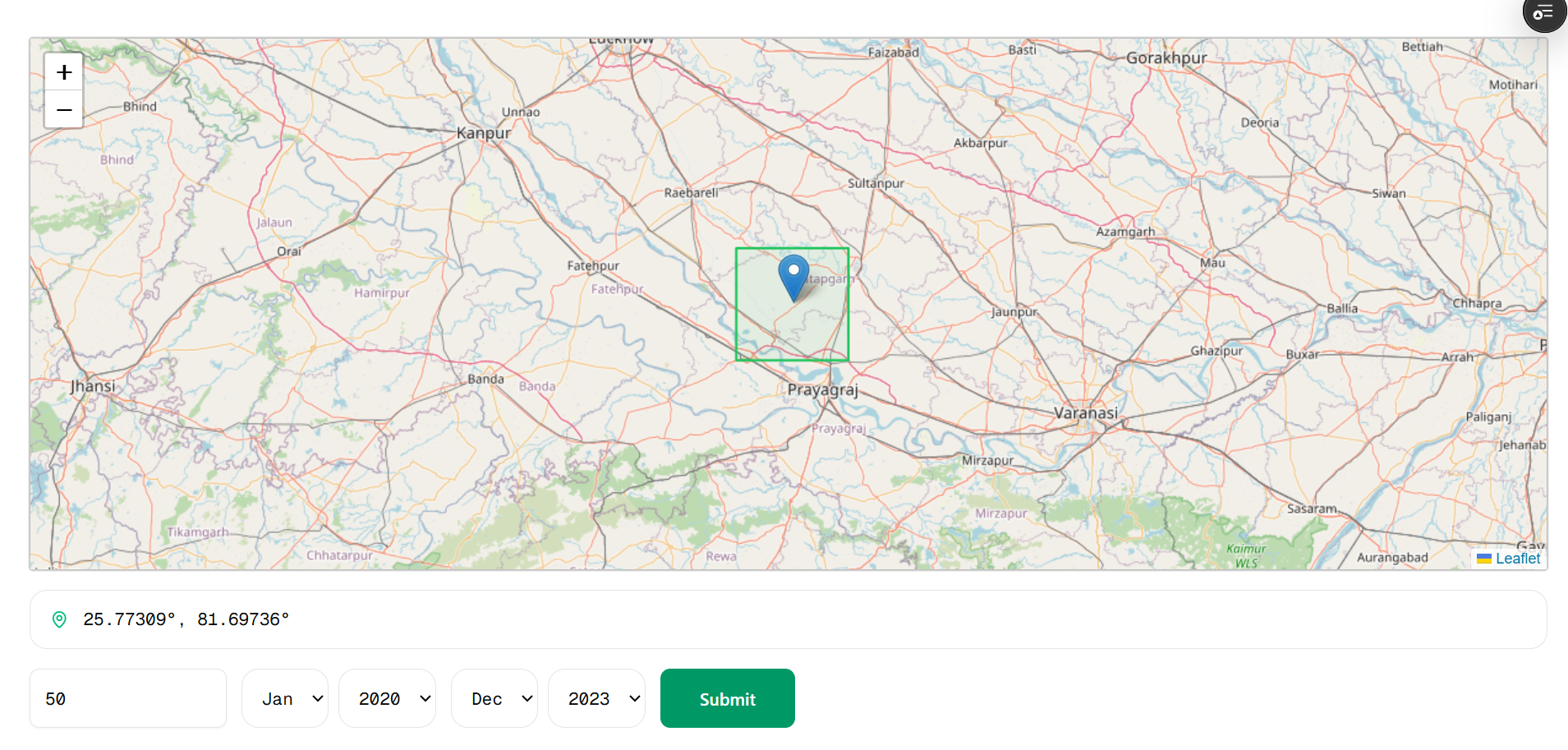The width and height of the screenshot is (1568, 750).
Task: Click on Varanasi on the map
Action: tap(1085, 412)
